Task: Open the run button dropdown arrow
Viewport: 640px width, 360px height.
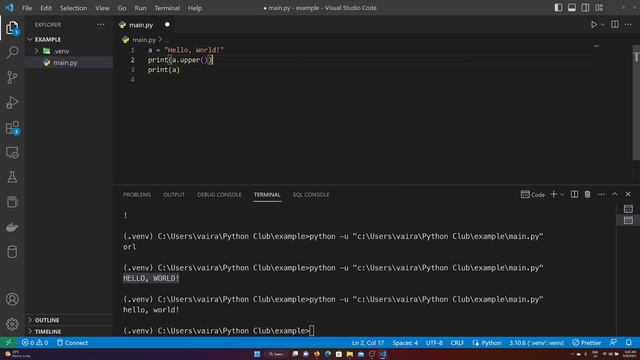Action: coord(603,24)
